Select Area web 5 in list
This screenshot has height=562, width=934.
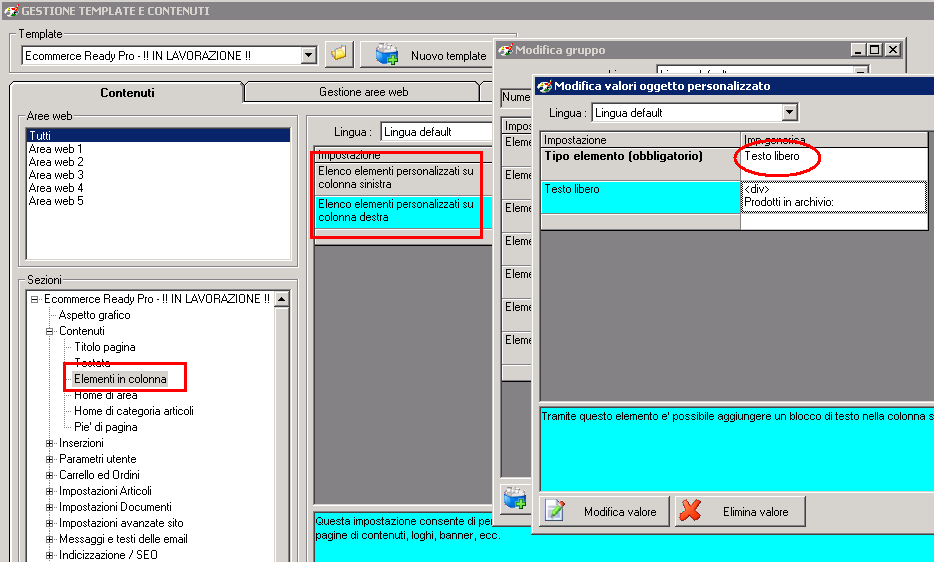[x=56, y=201]
